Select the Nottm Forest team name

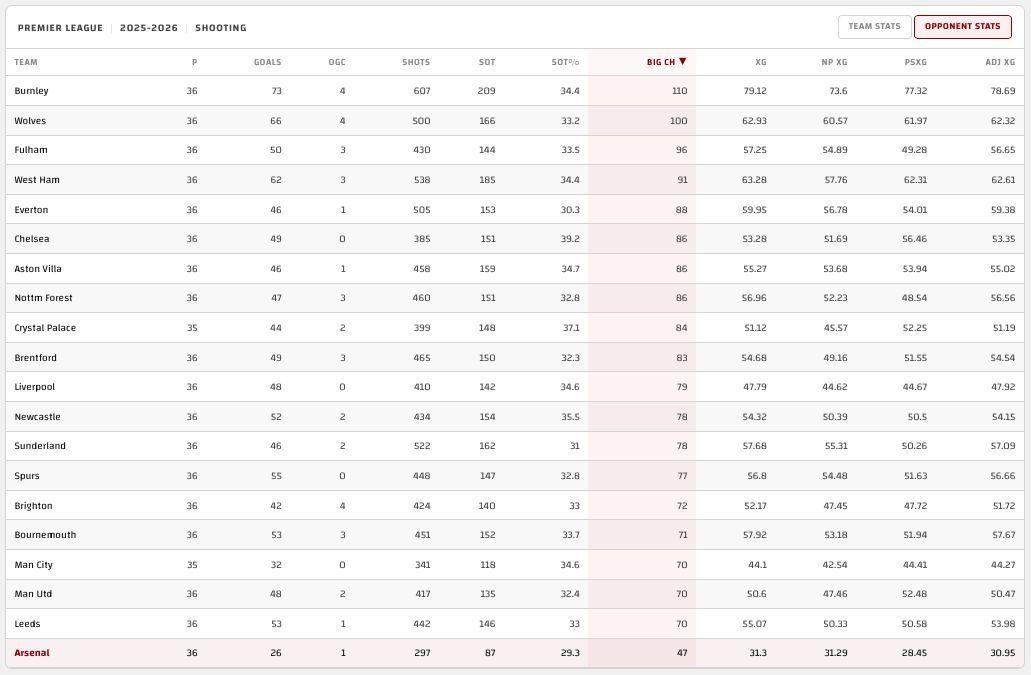point(43,298)
